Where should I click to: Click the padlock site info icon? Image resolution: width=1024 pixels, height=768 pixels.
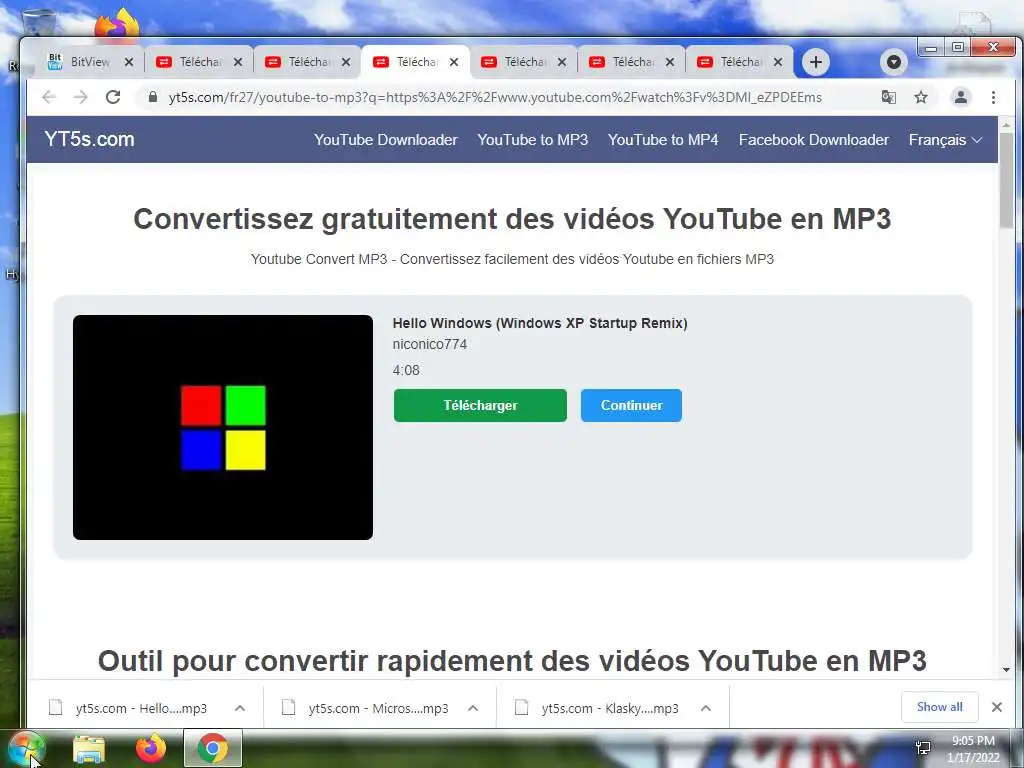point(153,97)
